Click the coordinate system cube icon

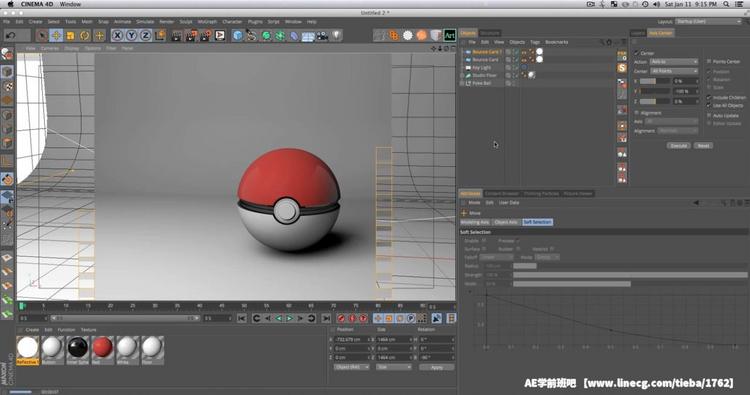(160, 35)
